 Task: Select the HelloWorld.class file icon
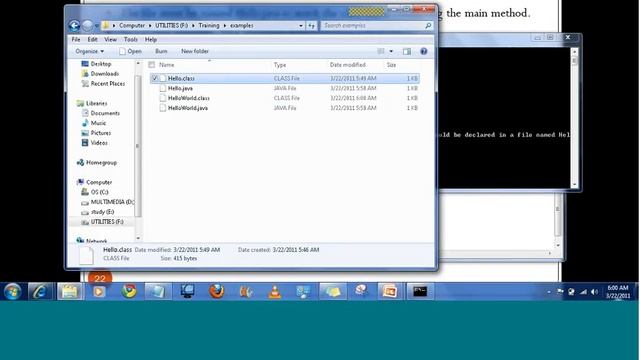point(162,98)
